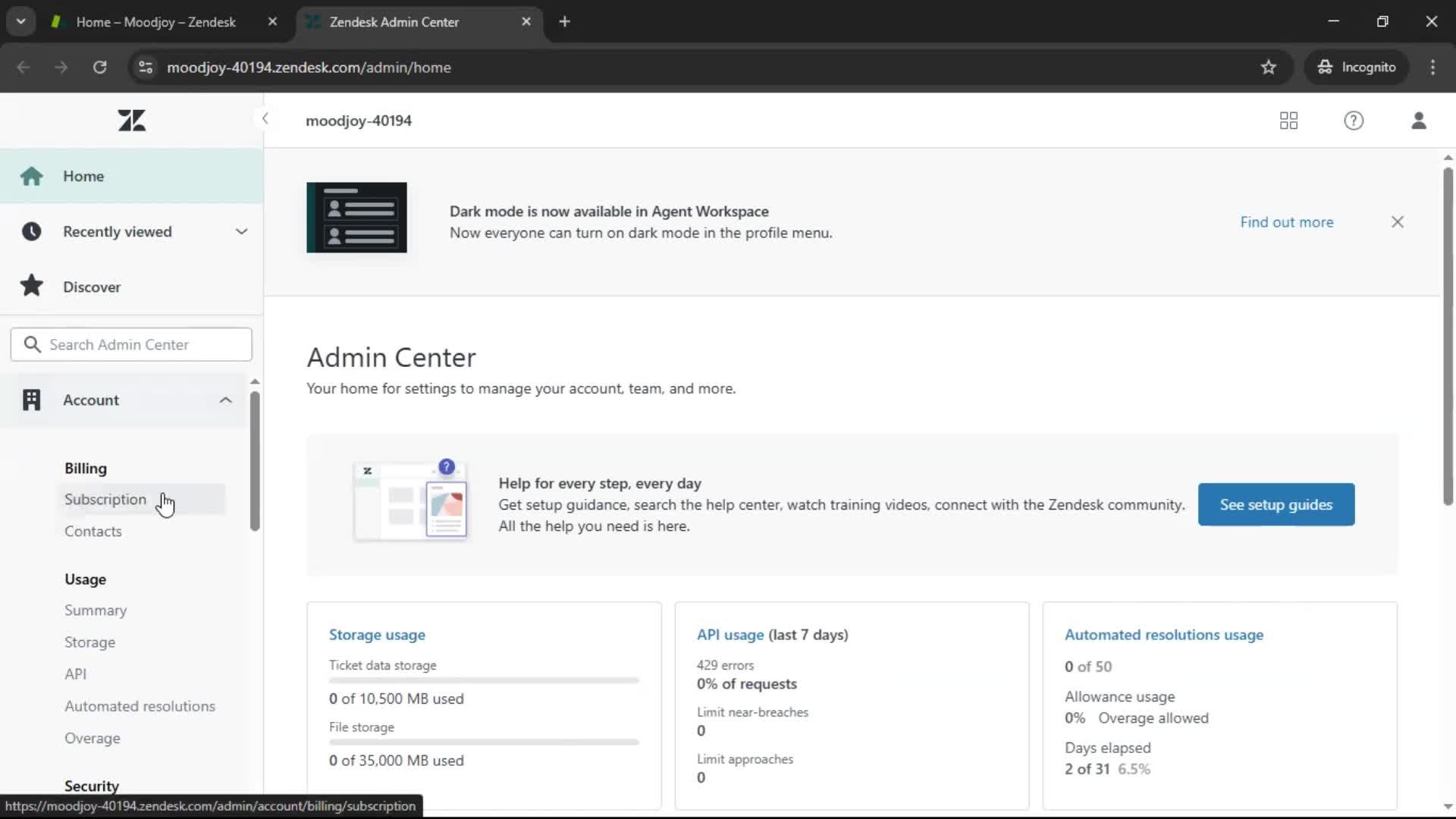Switch to Home – Moodjoy – Zendesk tab
This screenshot has width=1456, height=819.
[155, 22]
